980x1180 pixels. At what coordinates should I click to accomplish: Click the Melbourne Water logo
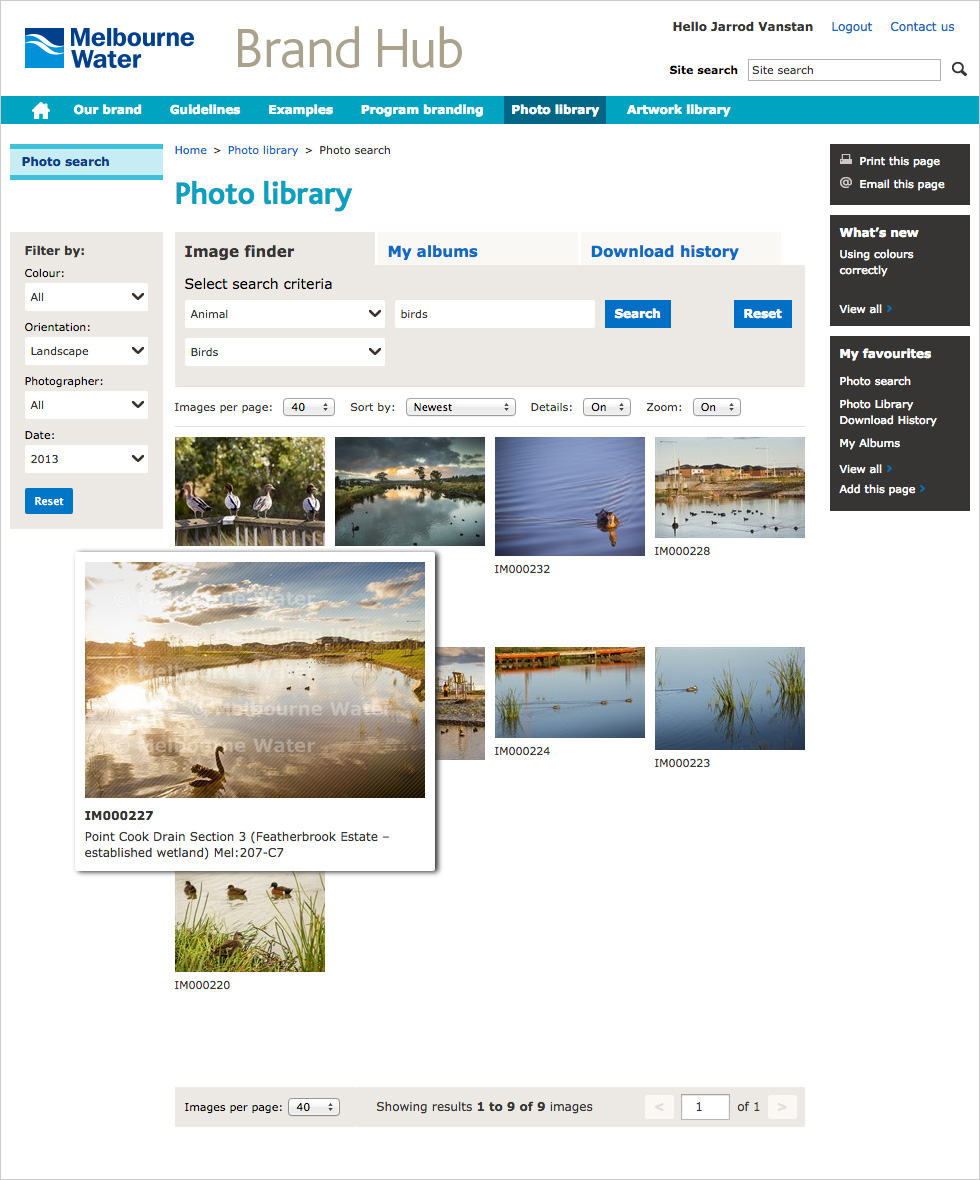109,48
